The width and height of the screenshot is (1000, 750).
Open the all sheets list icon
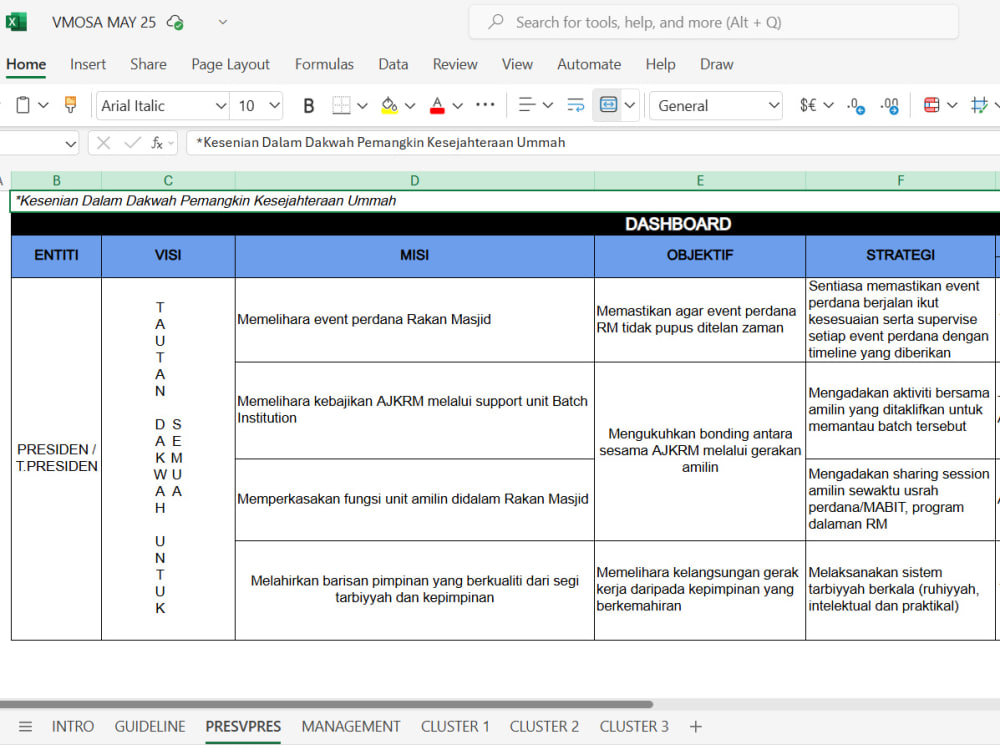pyautogui.click(x=26, y=726)
